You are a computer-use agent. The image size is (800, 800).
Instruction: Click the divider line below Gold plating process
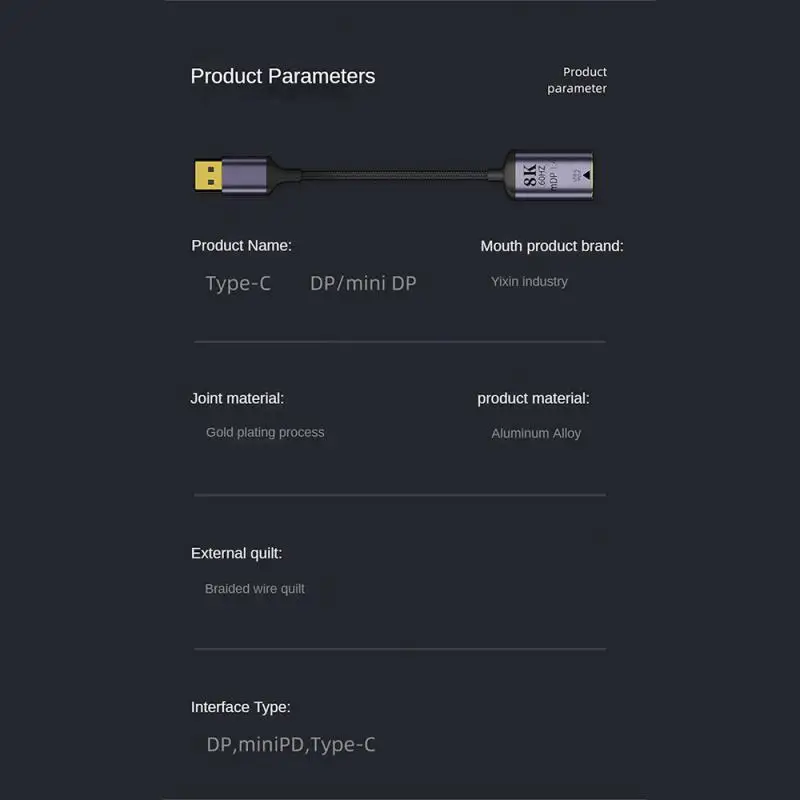[400, 494]
